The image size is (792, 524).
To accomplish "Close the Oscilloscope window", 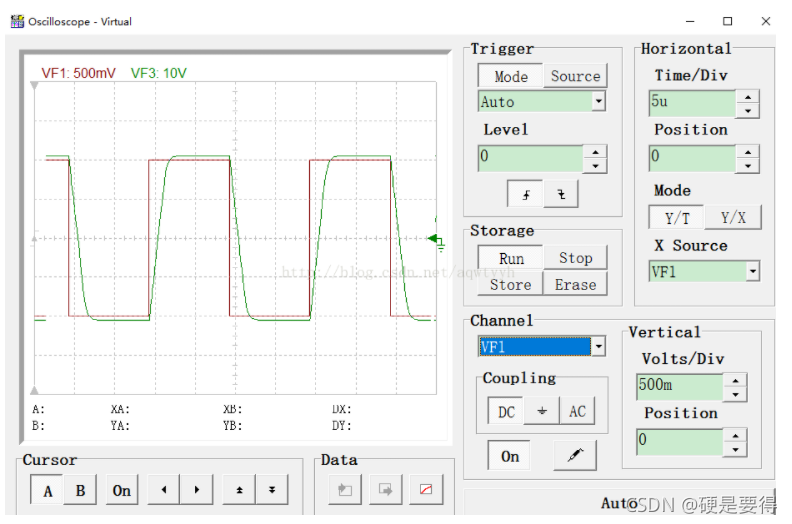I will (766, 21).
